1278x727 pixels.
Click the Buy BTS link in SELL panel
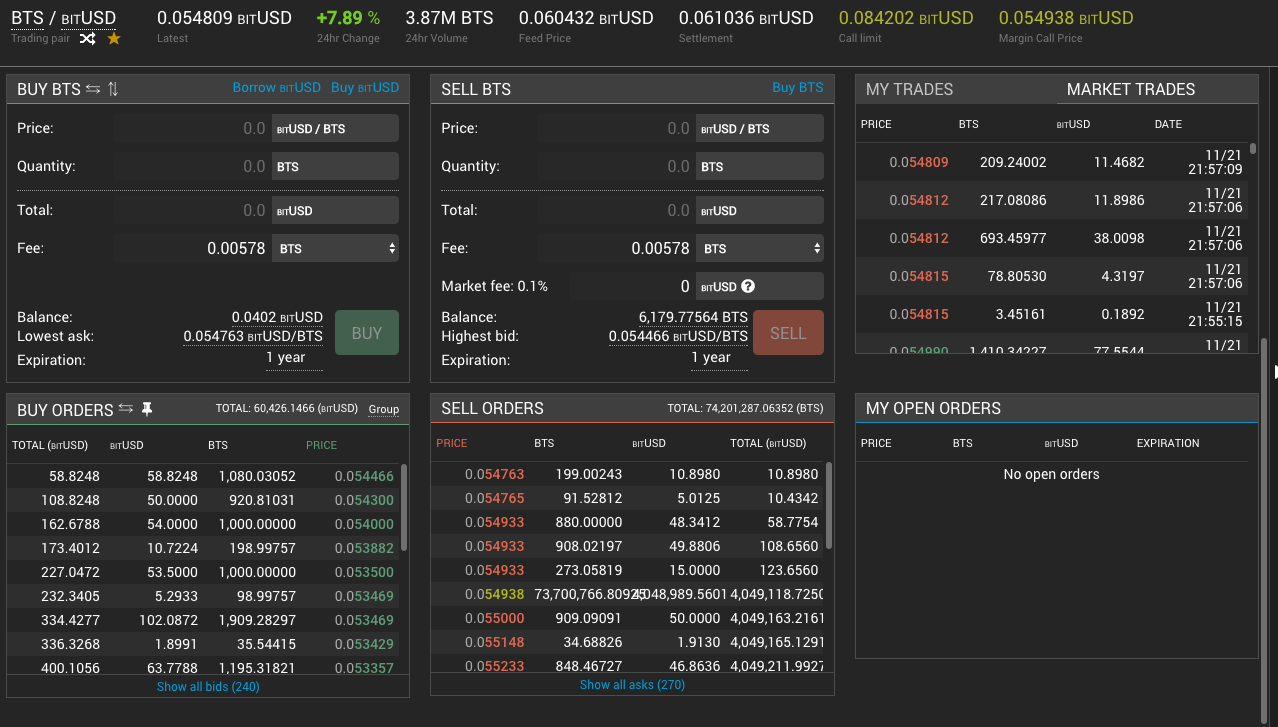pyautogui.click(x=798, y=88)
